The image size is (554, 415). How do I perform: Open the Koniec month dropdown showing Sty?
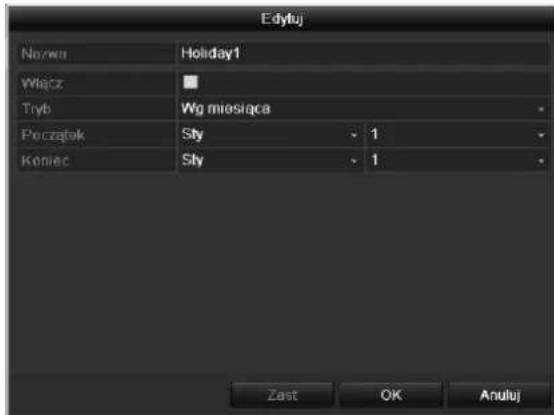(x=270, y=160)
